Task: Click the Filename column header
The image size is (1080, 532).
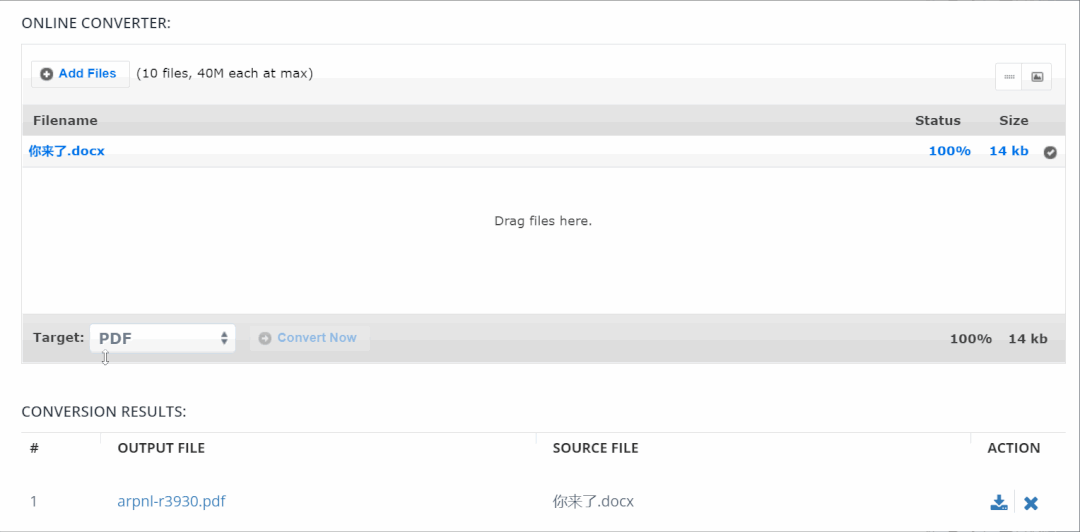Action: click(x=65, y=121)
